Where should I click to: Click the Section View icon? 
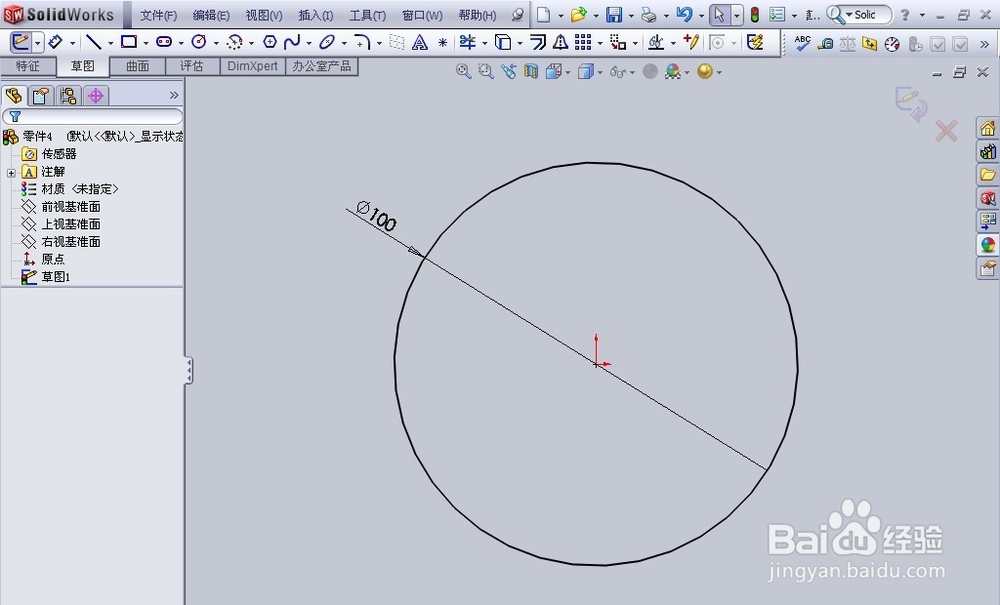coord(531,71)
